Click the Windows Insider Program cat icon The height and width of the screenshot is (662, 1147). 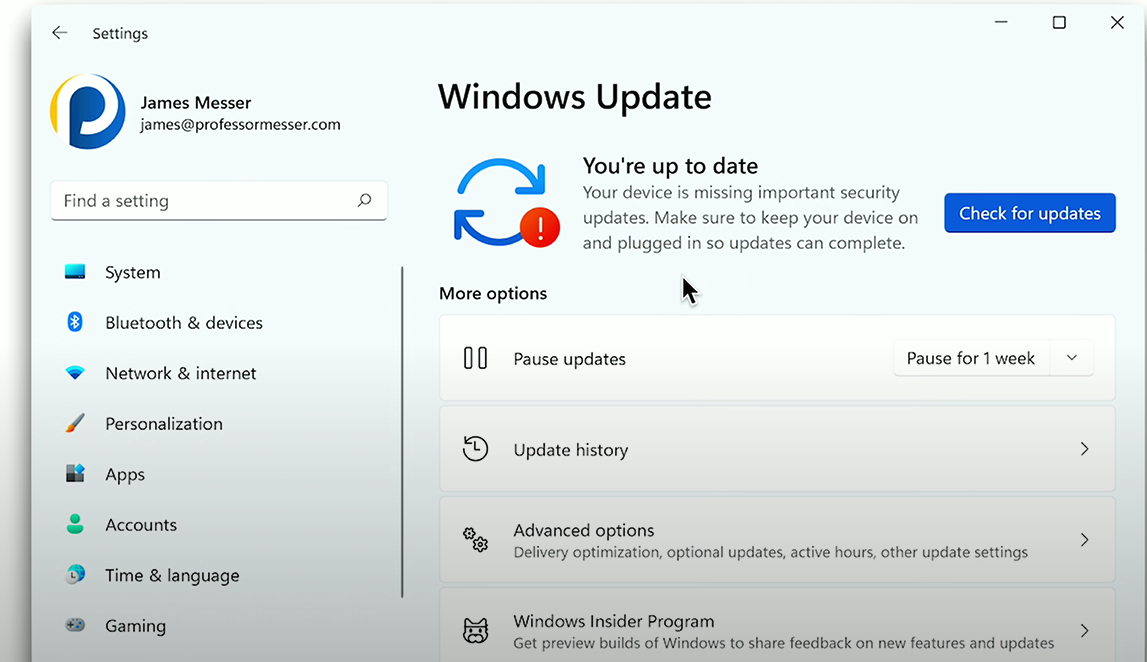coord(475,631)
